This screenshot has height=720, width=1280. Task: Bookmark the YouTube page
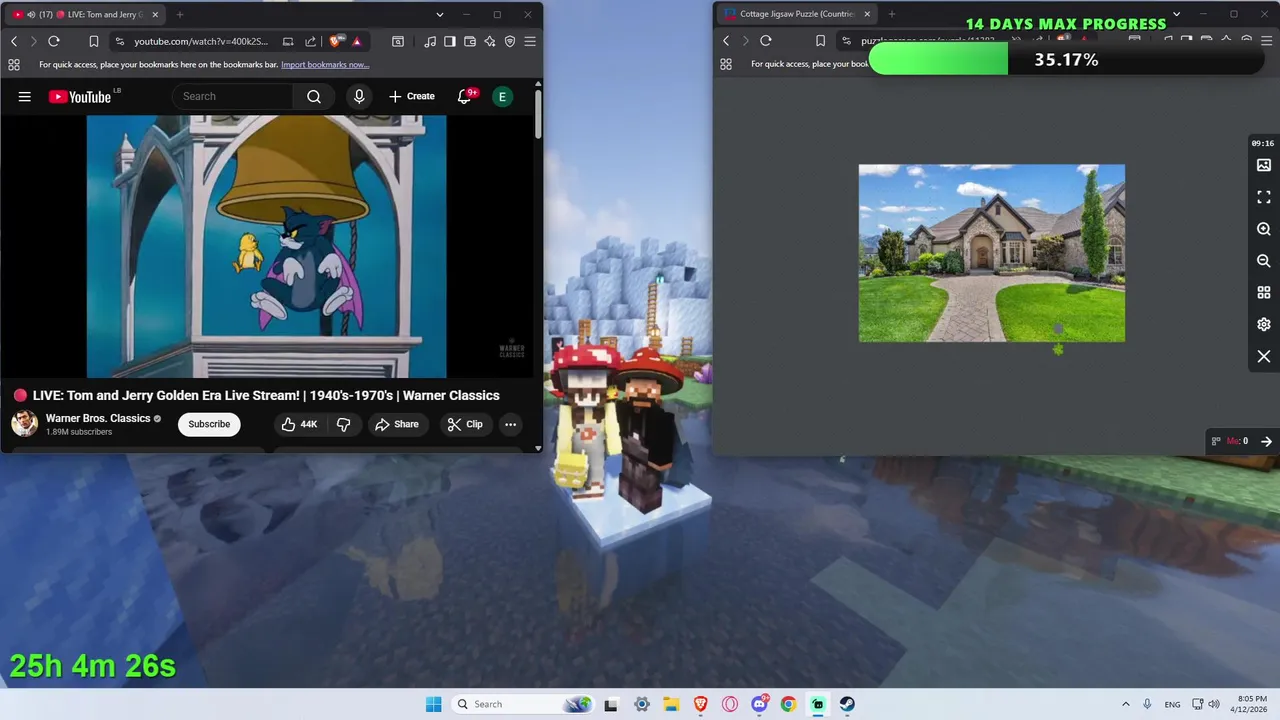(93, 41)
